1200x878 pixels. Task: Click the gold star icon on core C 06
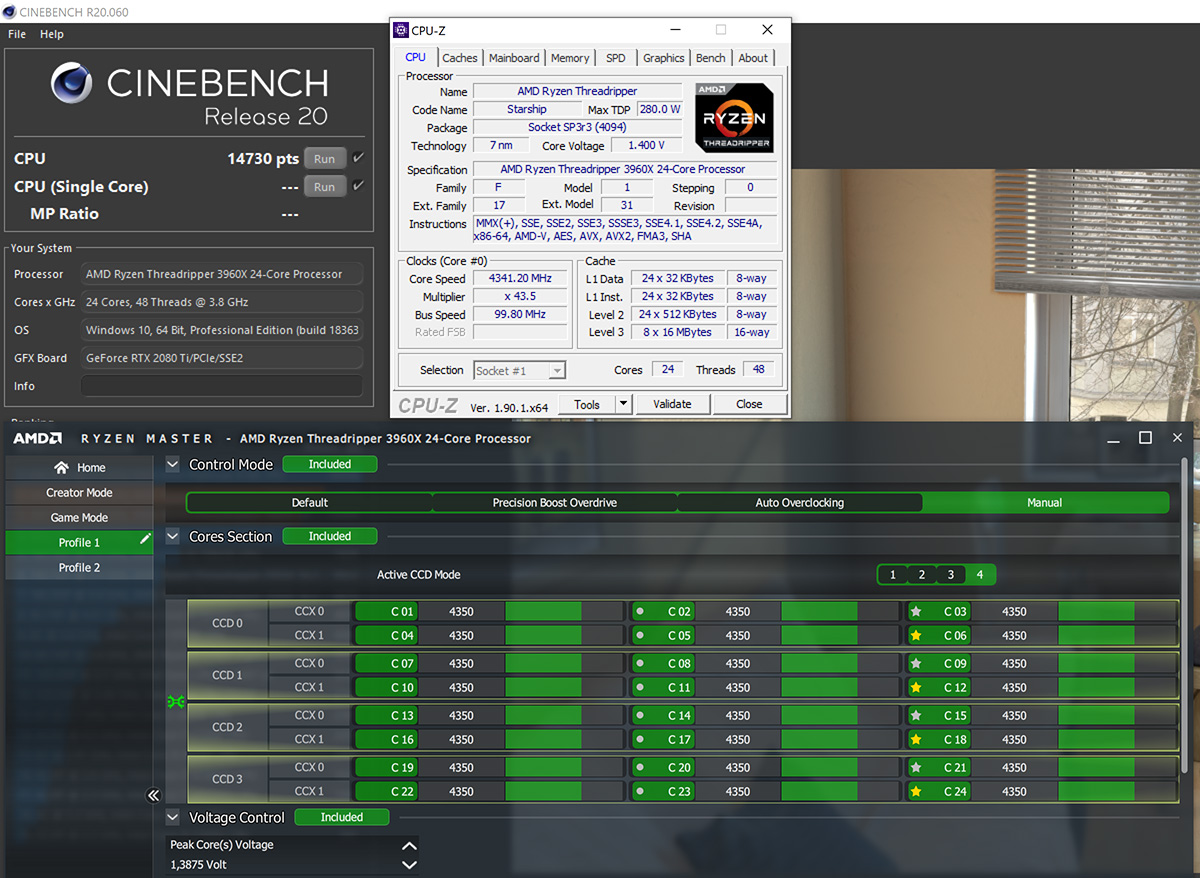point(915,635)
